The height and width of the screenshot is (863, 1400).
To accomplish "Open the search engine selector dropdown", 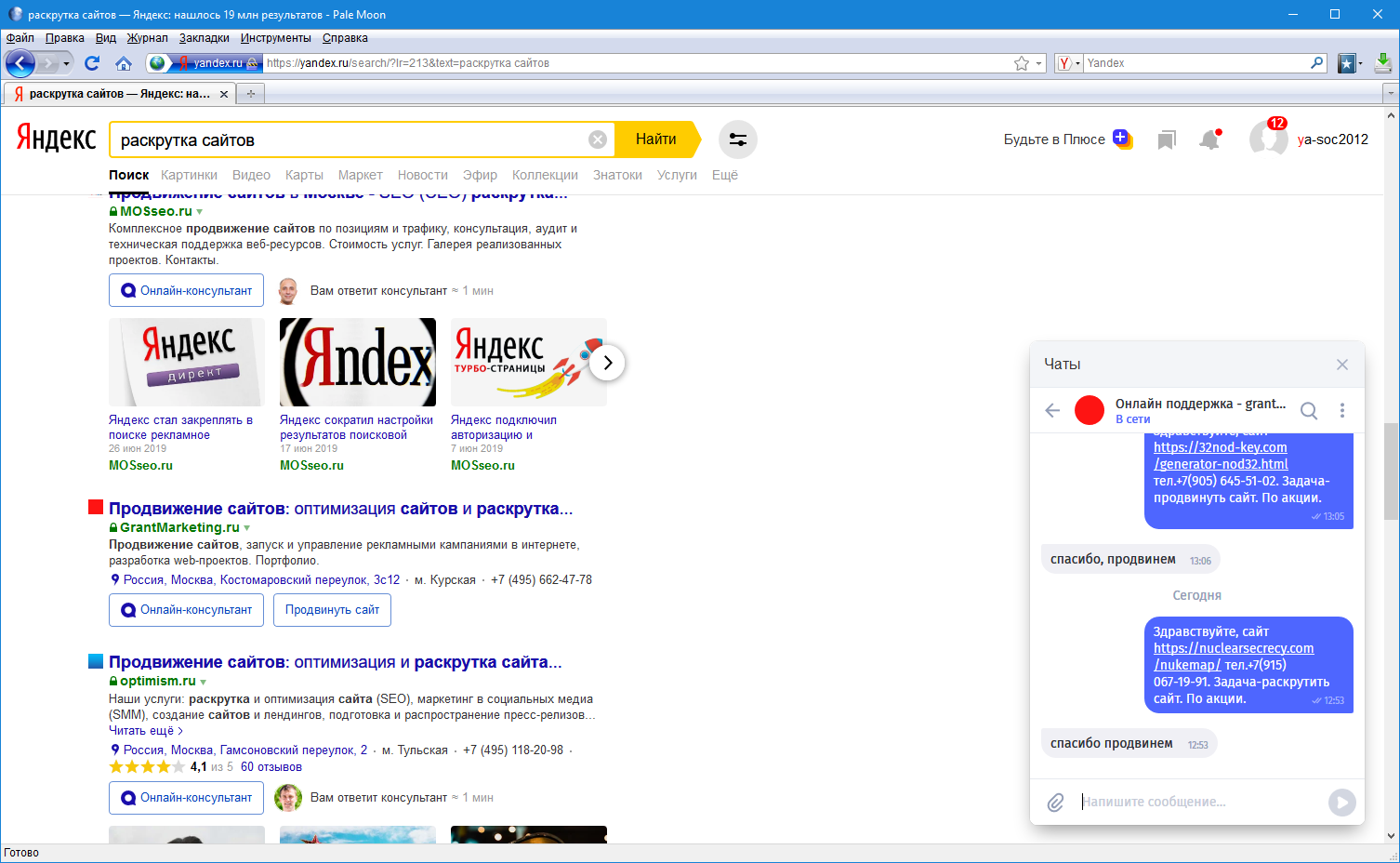I will (1069, 63).
